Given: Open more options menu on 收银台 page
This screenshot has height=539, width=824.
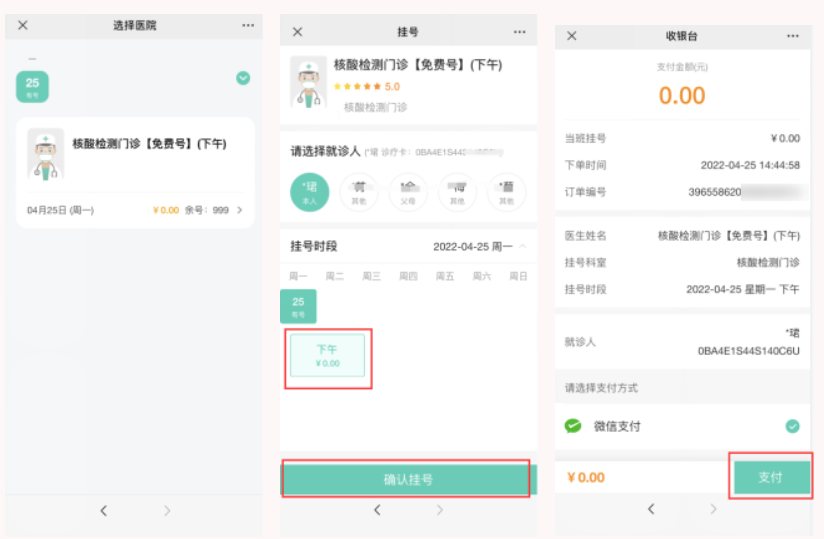Looking at the screenshot, I should 792,36.
